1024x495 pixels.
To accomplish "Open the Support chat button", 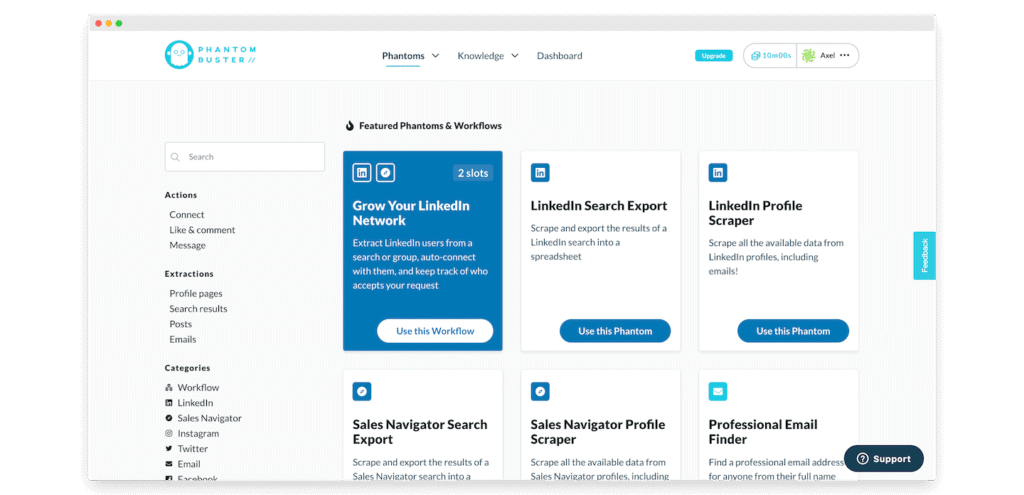I will (884, 458).
